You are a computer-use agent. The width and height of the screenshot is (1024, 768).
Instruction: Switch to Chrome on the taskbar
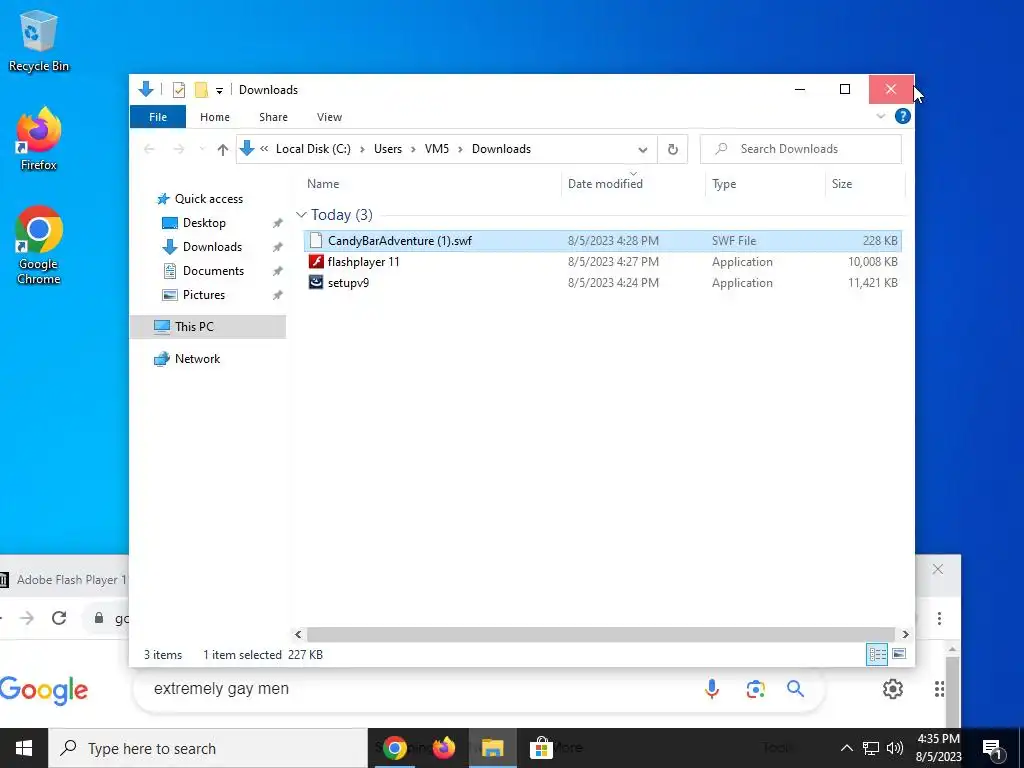tap(394, 748)
